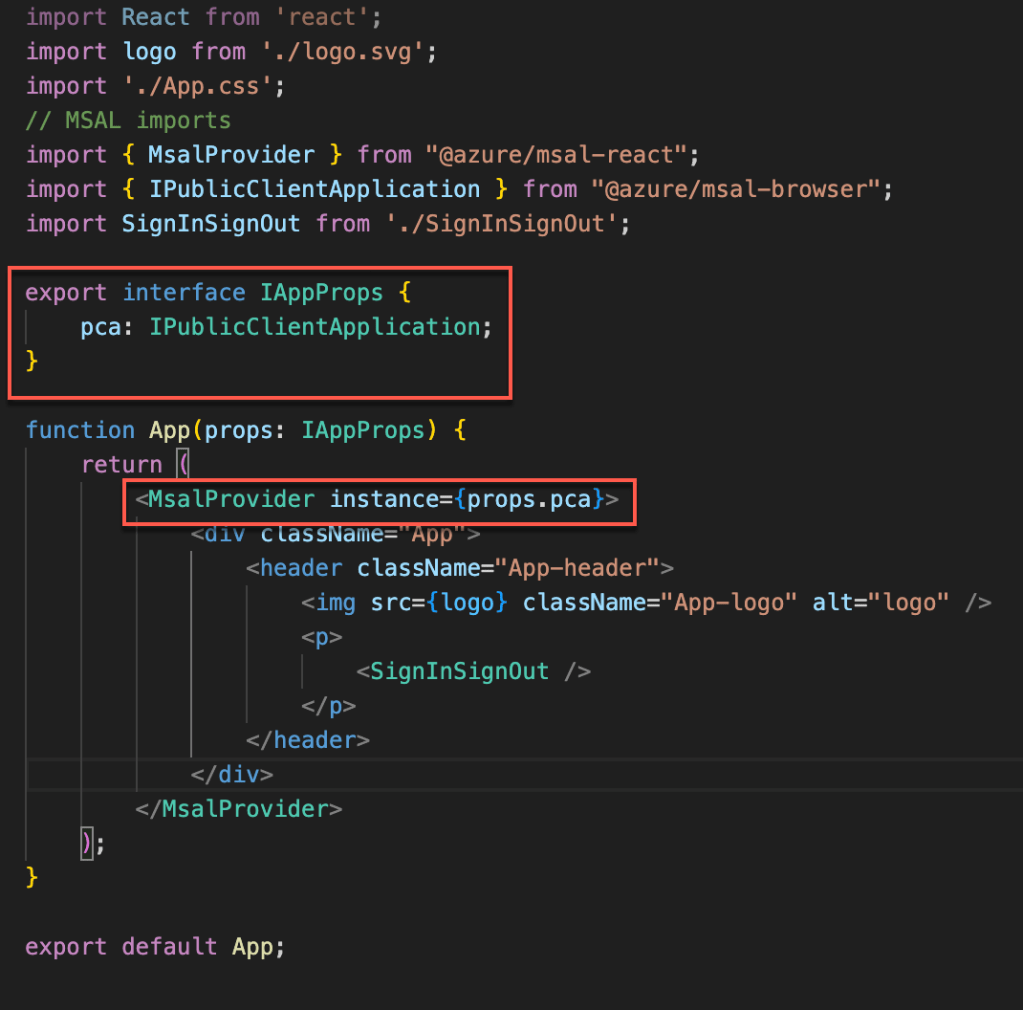
Task: Click the SignInSignOut JSX component tag
Action: (x=459, y=671)
